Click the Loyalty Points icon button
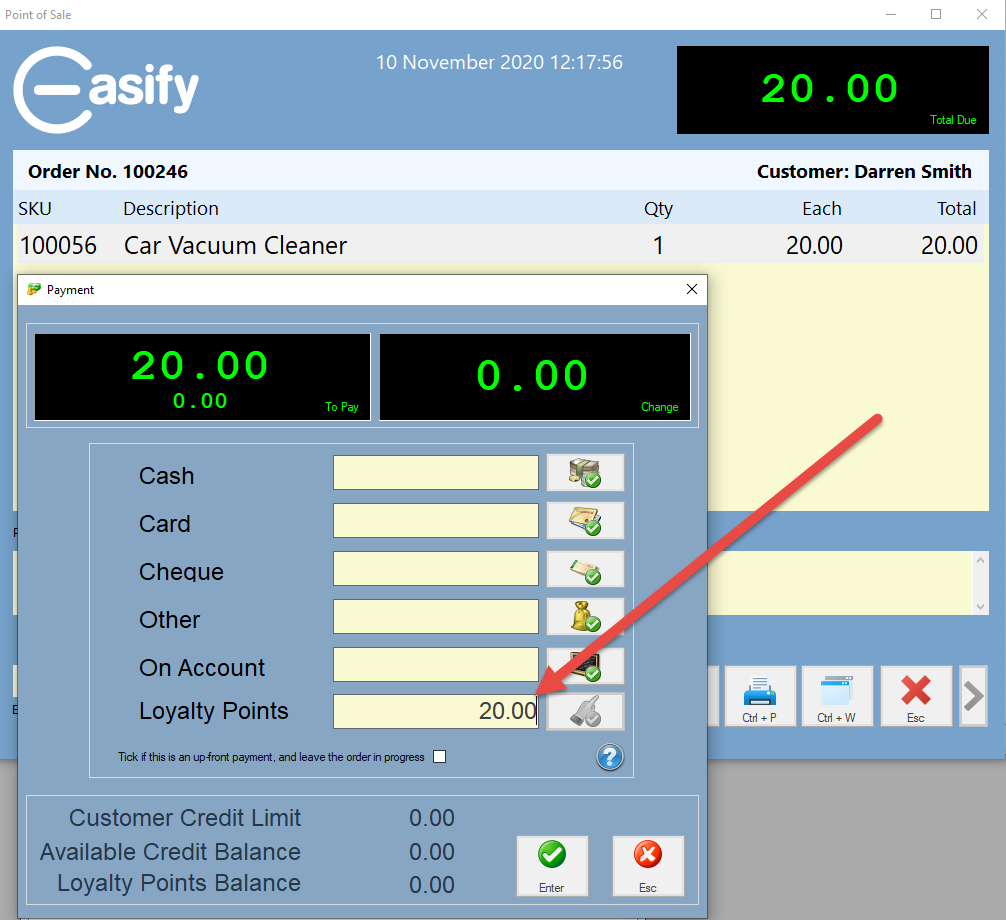The image size is (1006, 920). [x=585, y=712]
